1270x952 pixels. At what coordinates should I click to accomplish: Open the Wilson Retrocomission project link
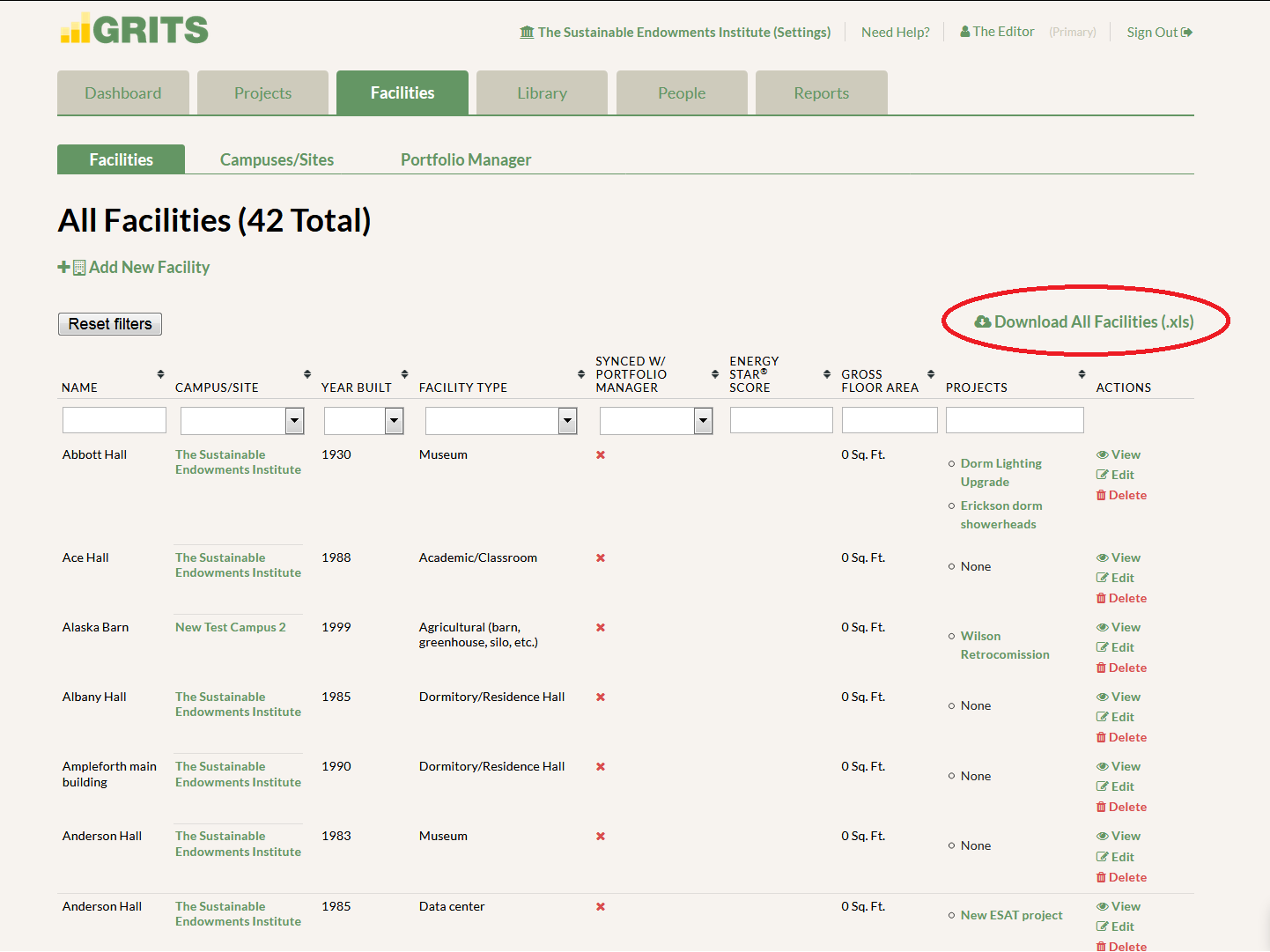pos(1005,646)
